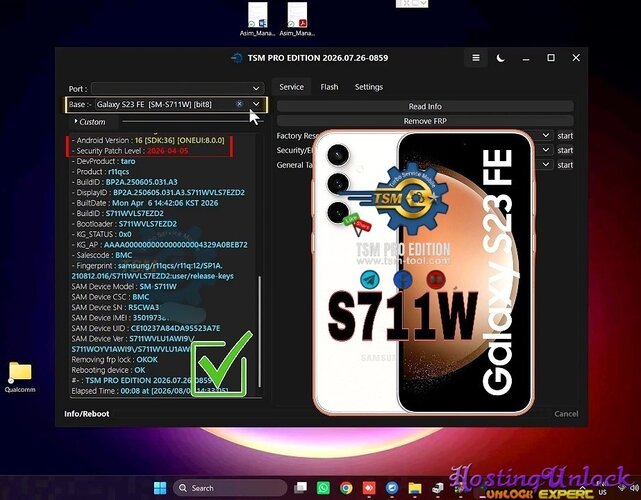Image resolution: width=641 pixels, height=500 pixels.
Task: Start the Factory Reset operation
Action: click(x=565, y=136)
